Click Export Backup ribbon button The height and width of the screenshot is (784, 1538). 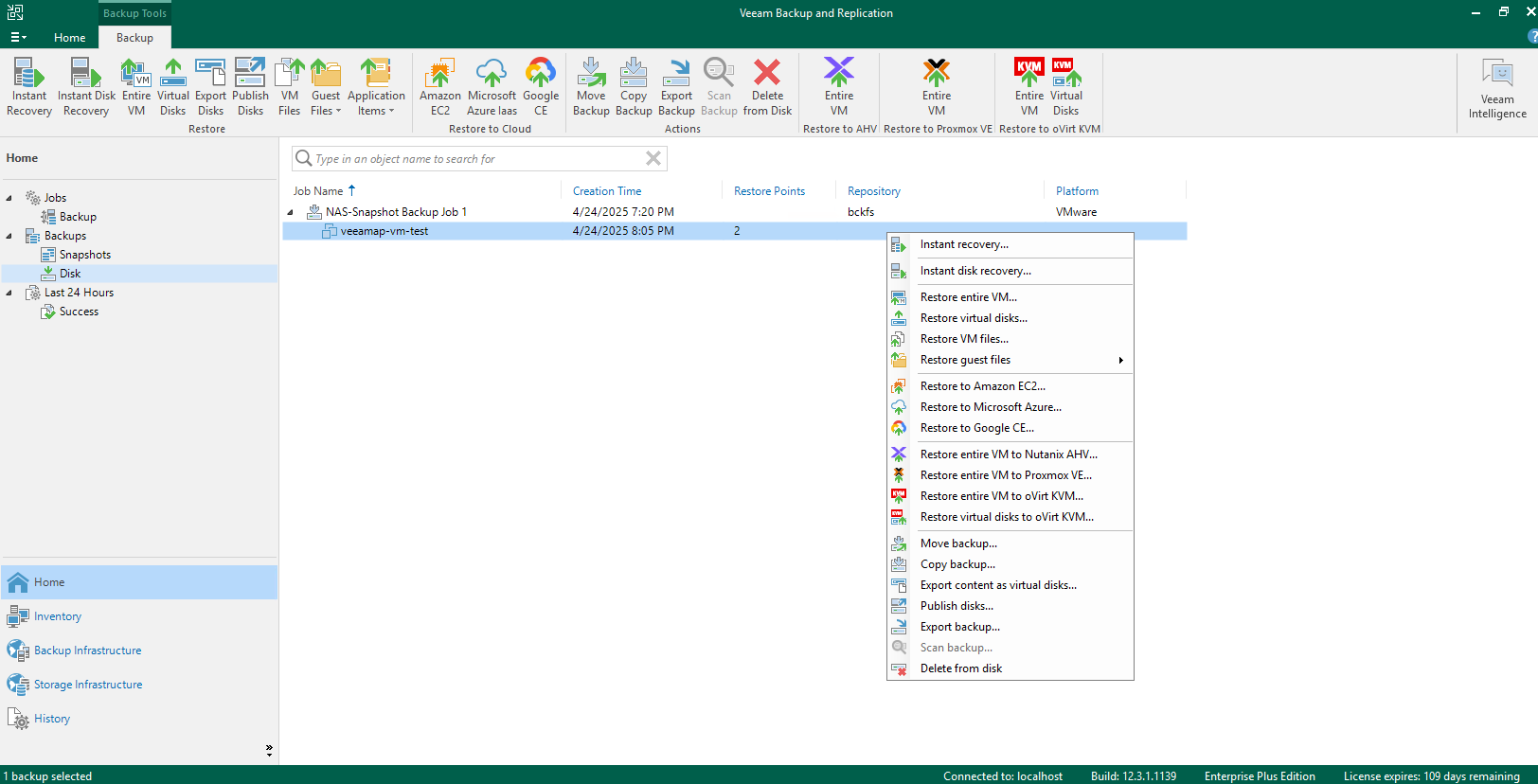[x=676, y=87]
